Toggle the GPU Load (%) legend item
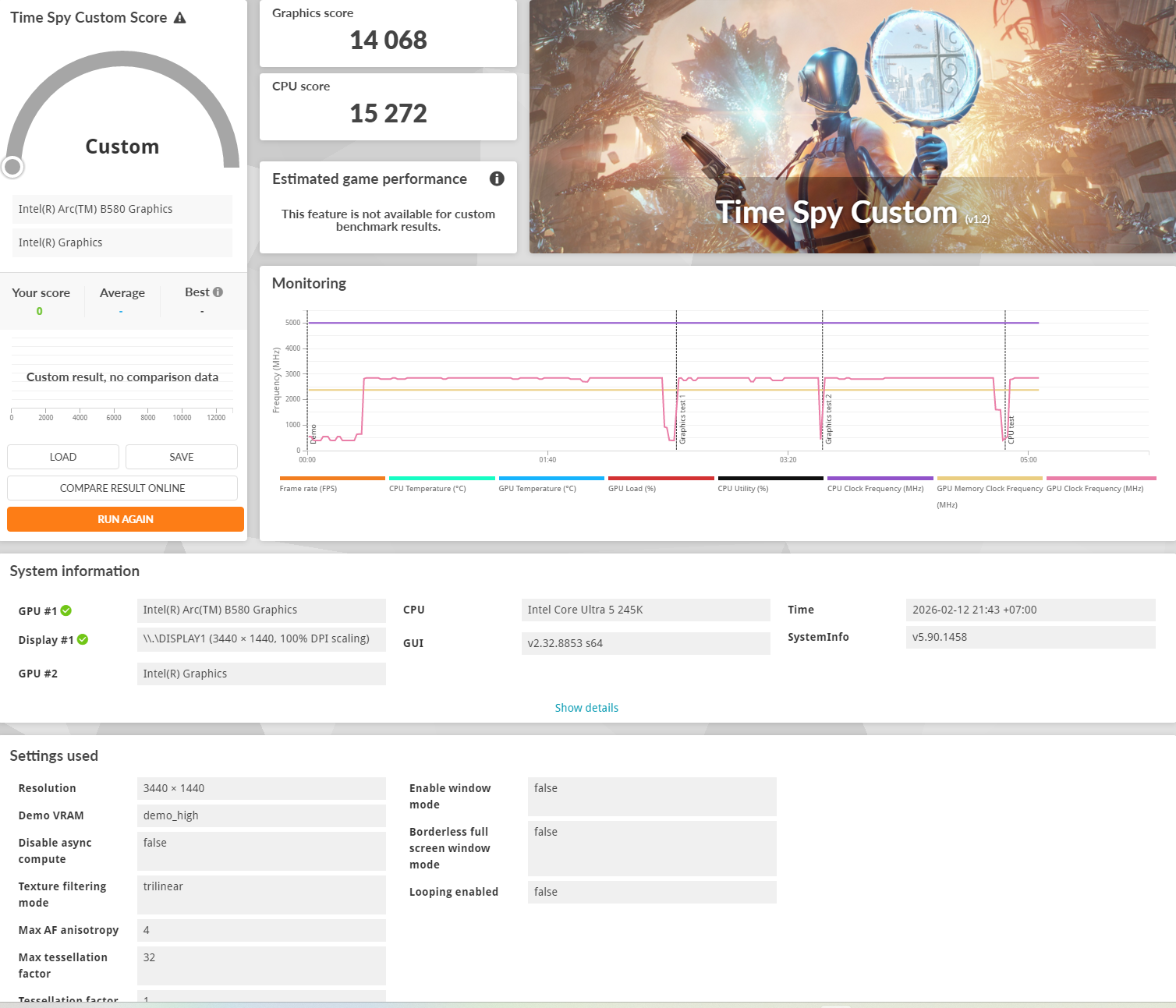 (632, 489)
